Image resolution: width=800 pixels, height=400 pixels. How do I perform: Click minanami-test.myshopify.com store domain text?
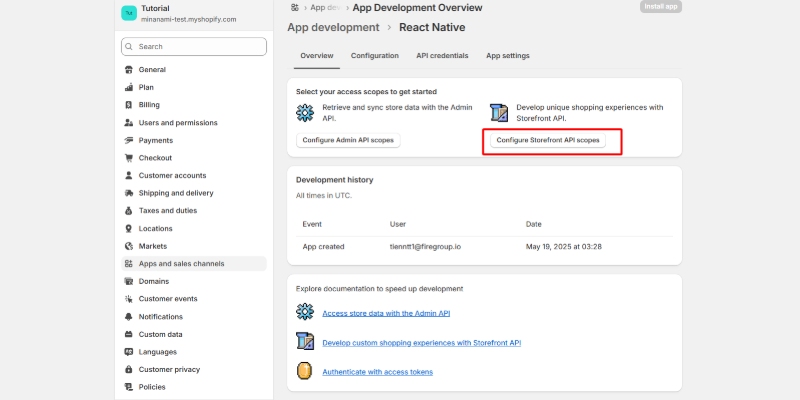coord(189,19)
